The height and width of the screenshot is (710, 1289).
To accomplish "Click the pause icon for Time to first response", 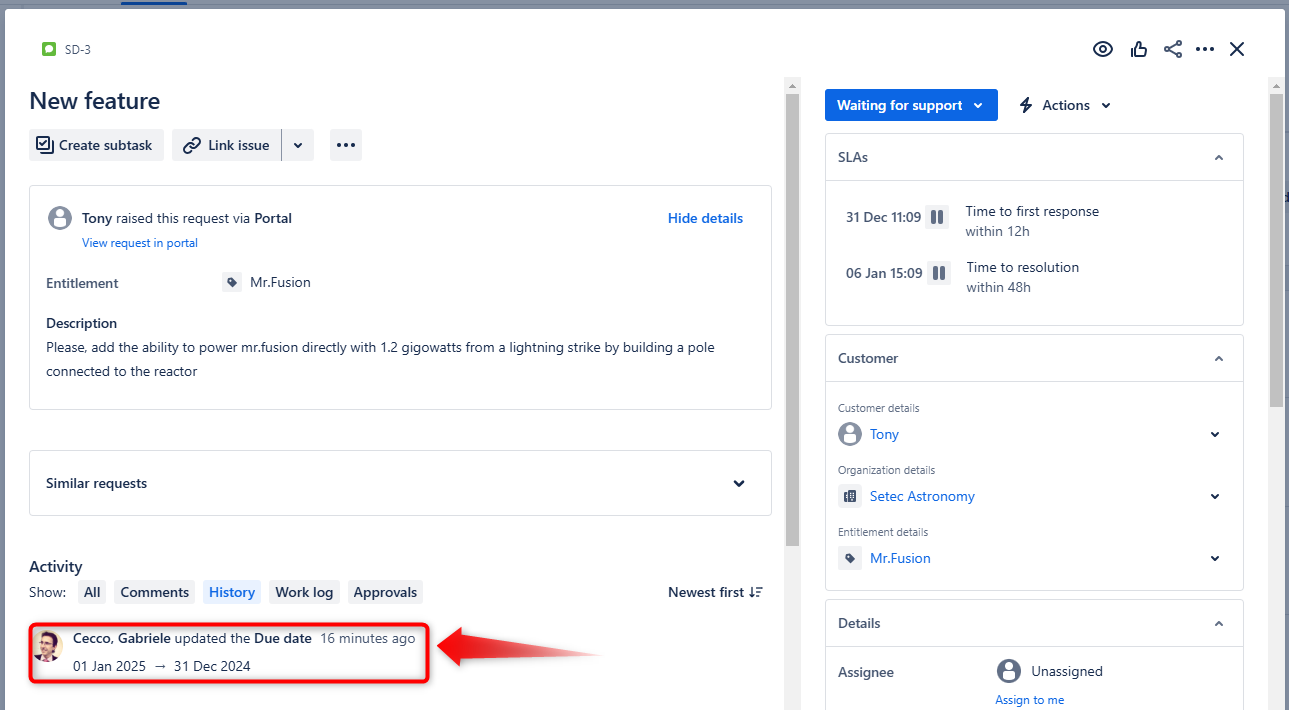I will tap(937, 217).
